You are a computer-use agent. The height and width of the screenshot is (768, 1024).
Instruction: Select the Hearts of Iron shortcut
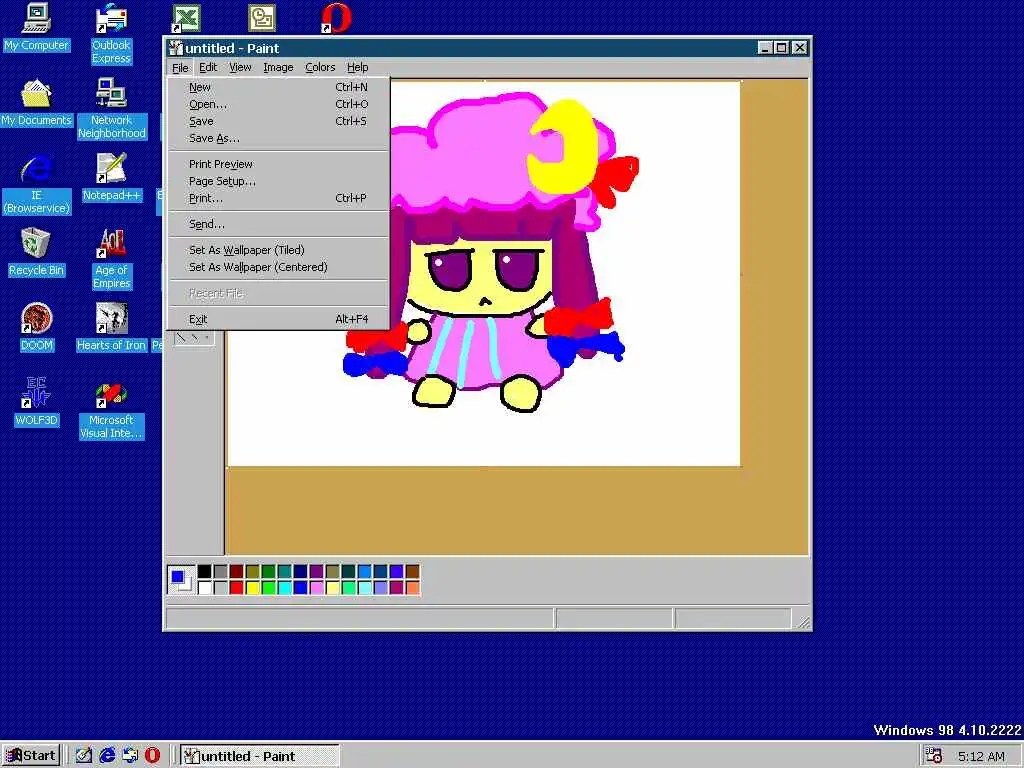tap(112, 327)
